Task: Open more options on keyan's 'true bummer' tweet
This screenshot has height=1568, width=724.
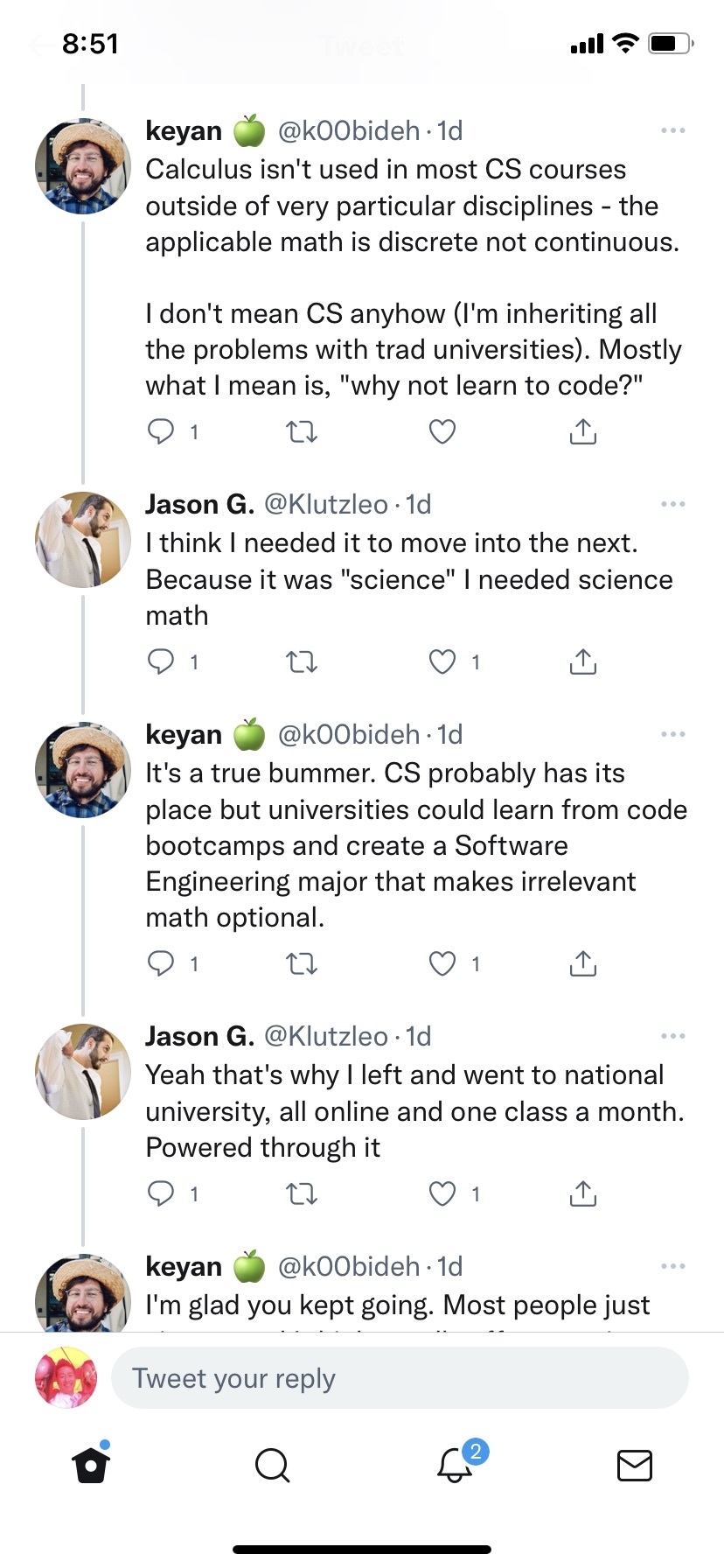Action: pyautogui.click(x=672, y=734)
